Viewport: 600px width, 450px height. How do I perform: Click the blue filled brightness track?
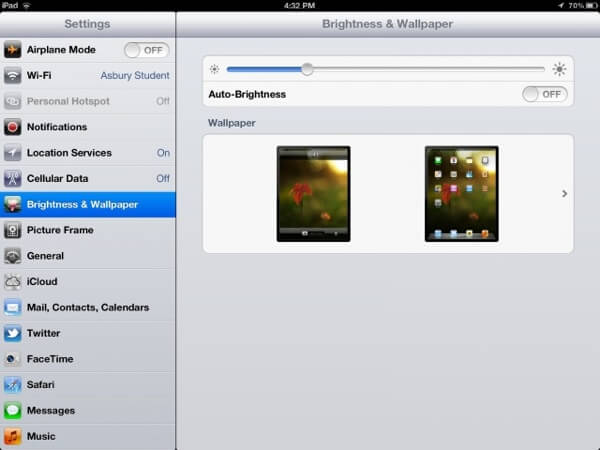click(264, 69)
